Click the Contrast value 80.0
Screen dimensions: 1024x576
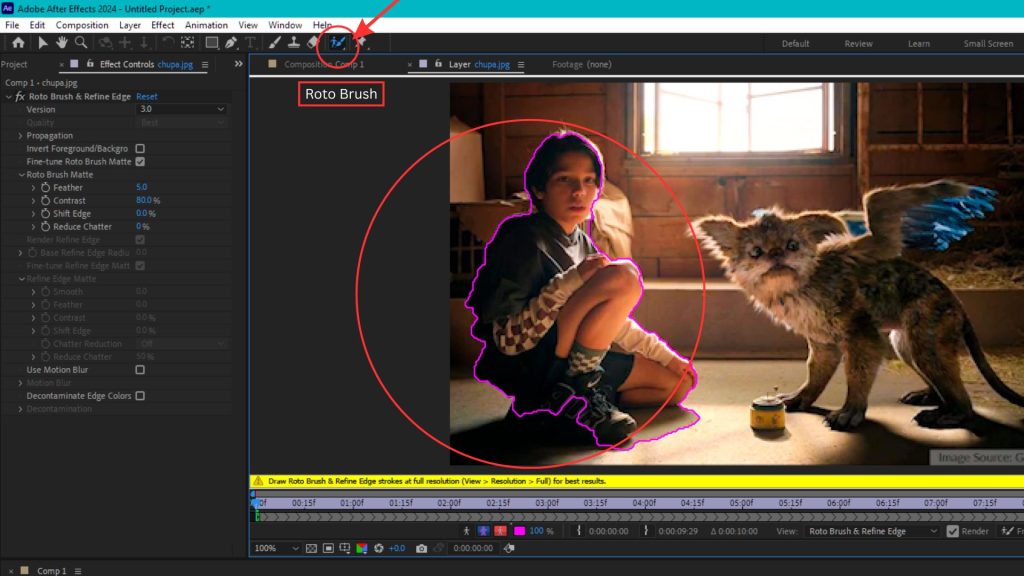point(144,200)
